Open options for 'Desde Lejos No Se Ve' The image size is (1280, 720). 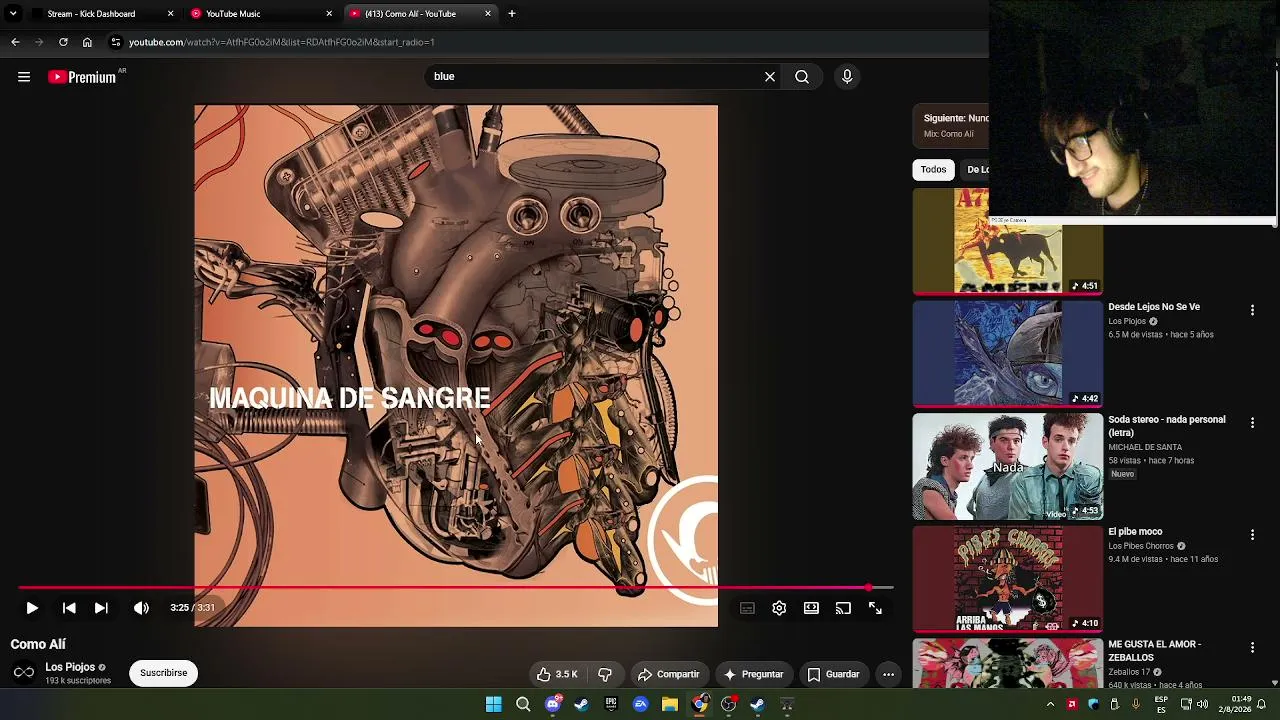1252,311
